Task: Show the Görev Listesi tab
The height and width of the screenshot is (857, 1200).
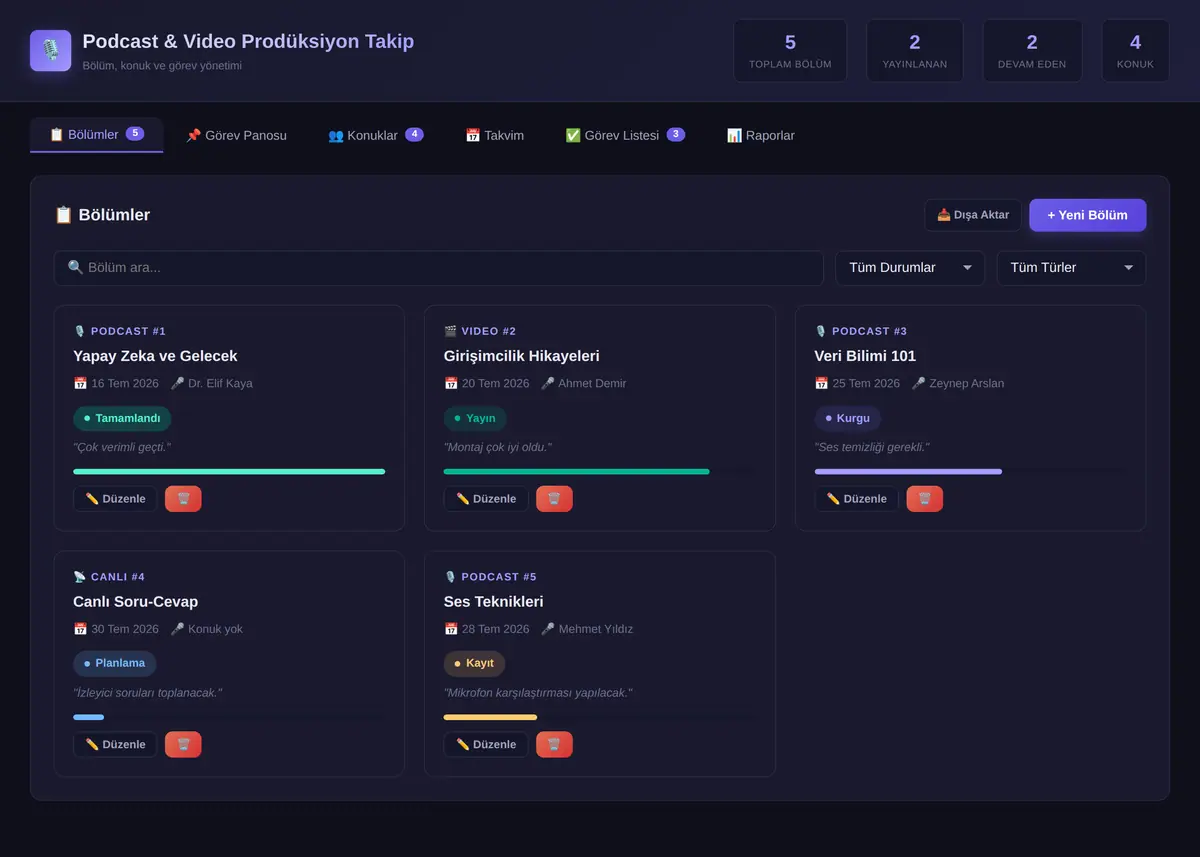Action: (625, 135)
